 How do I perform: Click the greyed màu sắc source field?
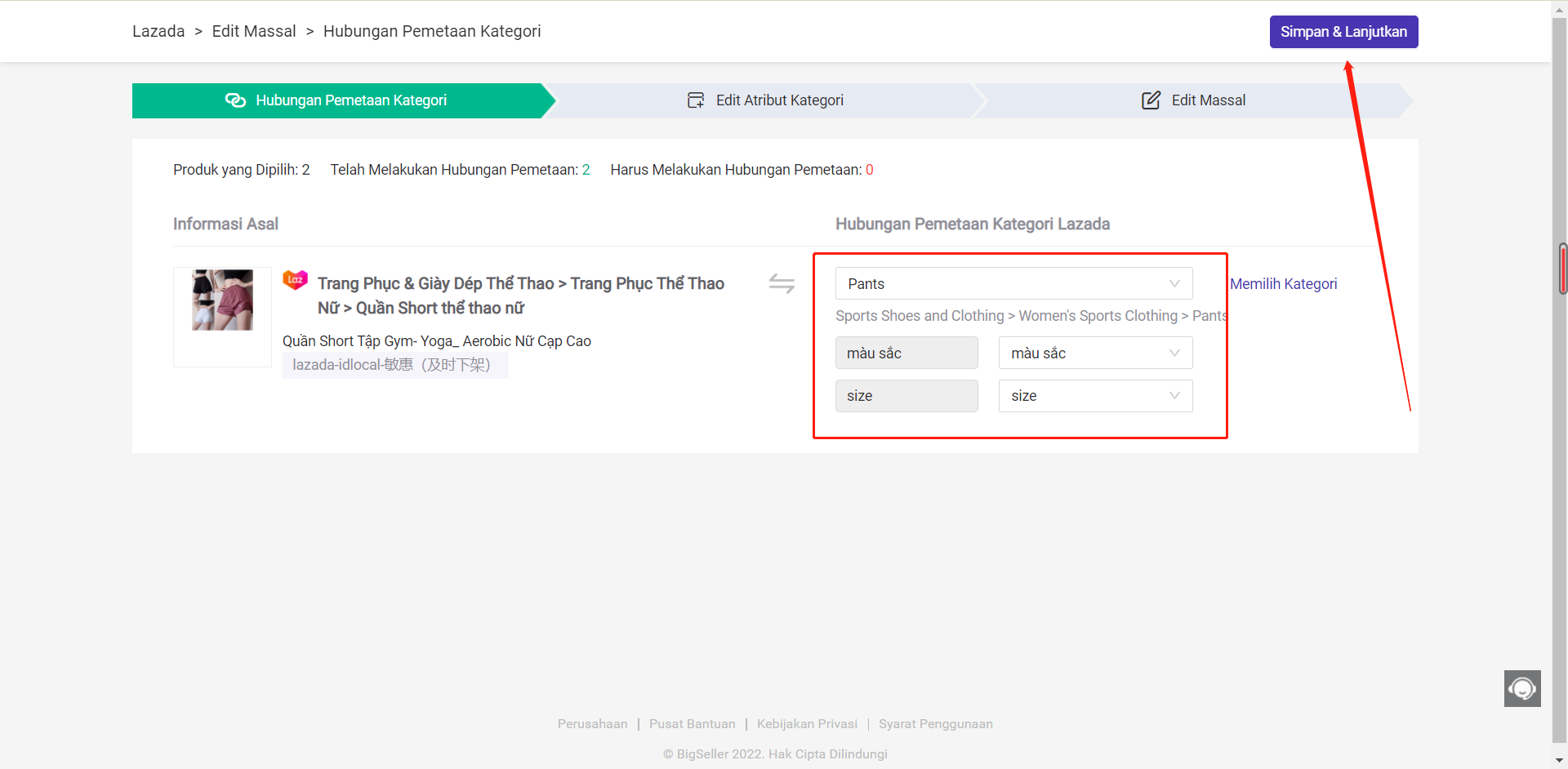(x=906, y=353)
